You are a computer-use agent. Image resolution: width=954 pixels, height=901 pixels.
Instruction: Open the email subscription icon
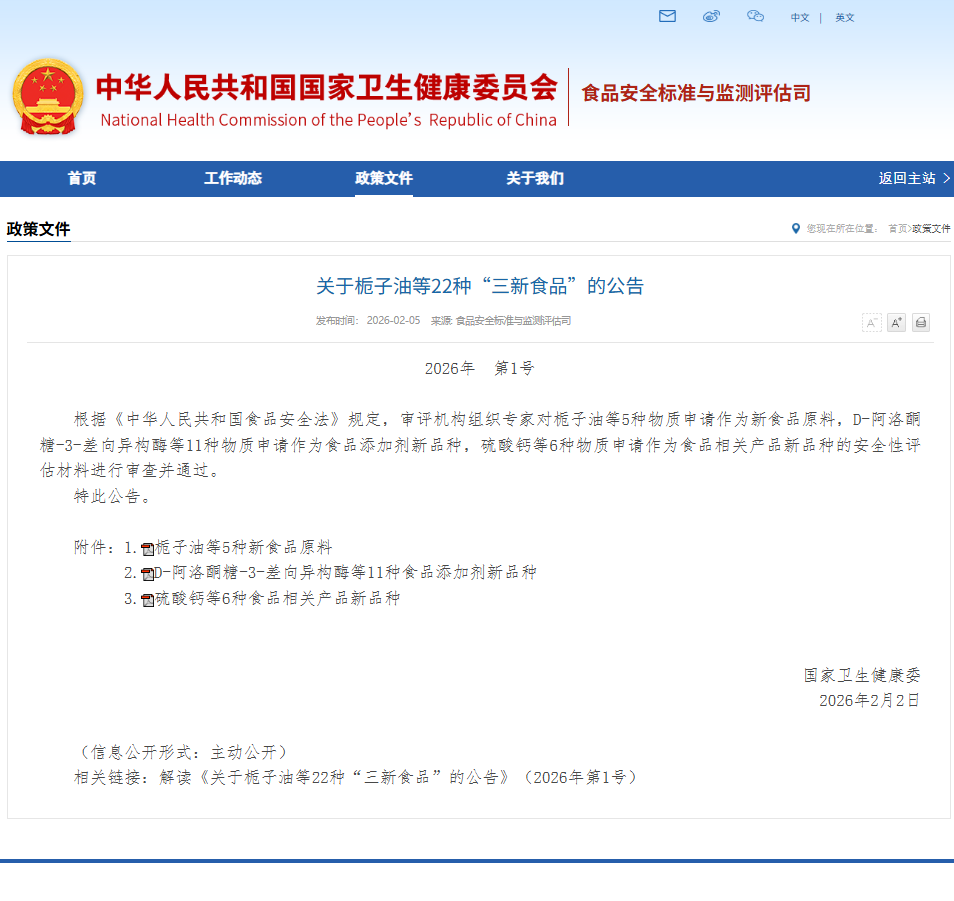click(x=667, y=17)
